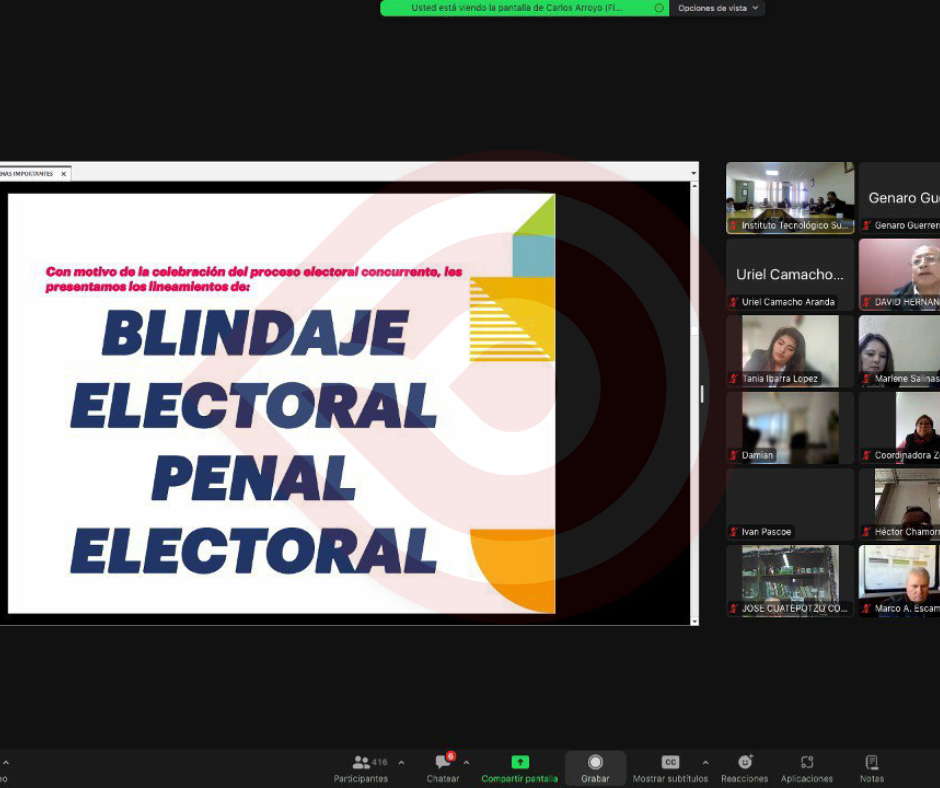Close the shared presentation's document tab
This screenshot has height=788, width=940.
64,174
